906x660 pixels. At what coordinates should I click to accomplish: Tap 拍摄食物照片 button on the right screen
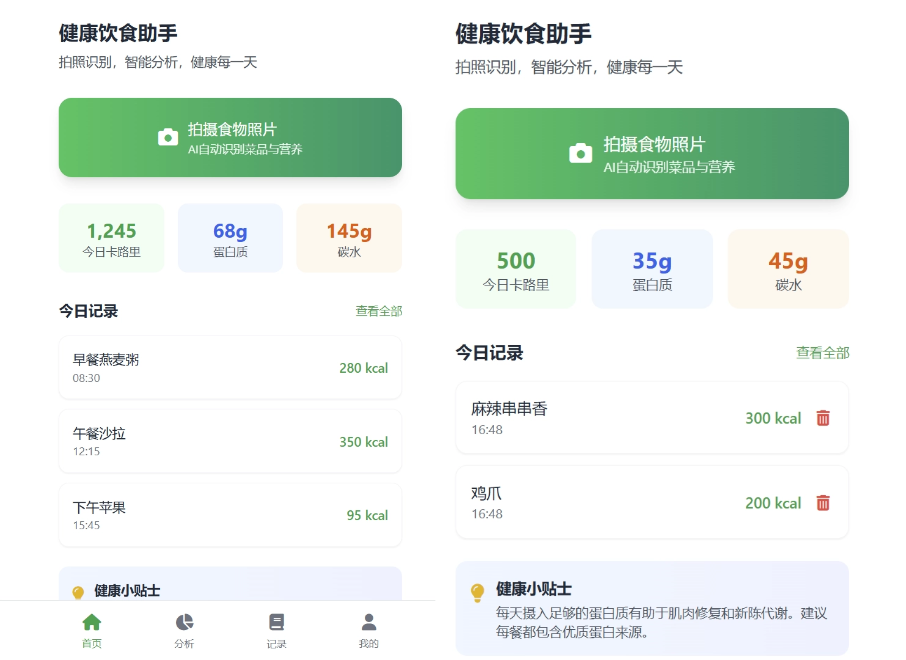click(x=652, y=153)
